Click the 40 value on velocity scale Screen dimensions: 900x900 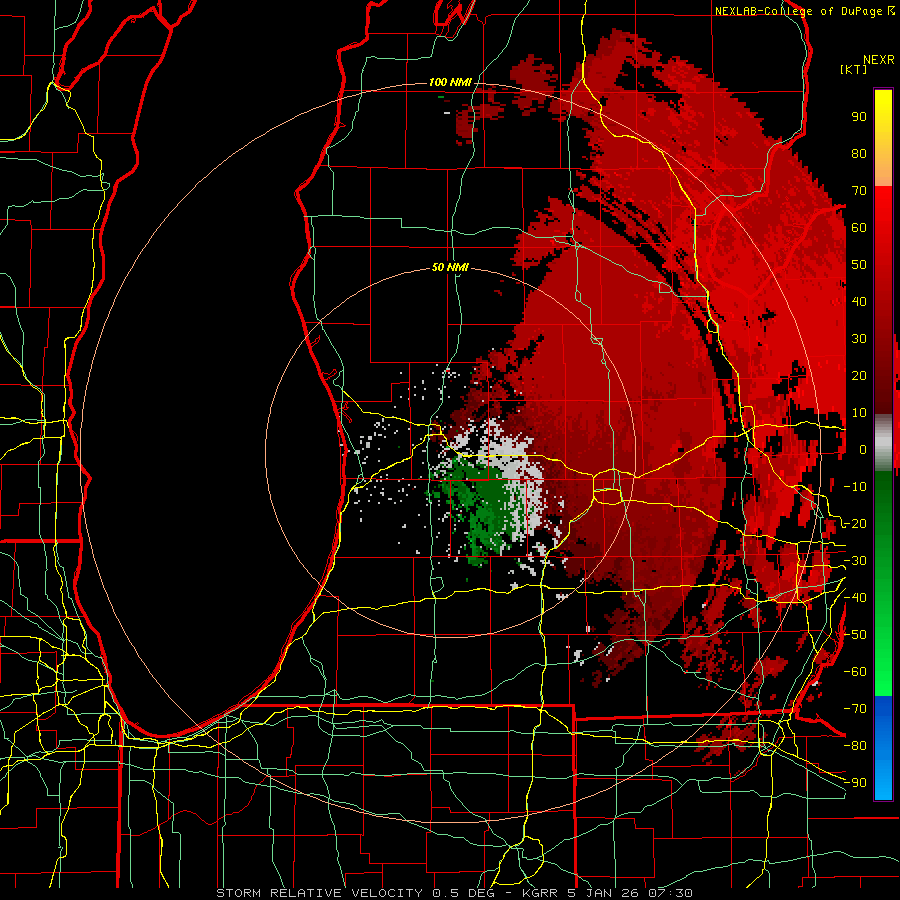[859, 302]
